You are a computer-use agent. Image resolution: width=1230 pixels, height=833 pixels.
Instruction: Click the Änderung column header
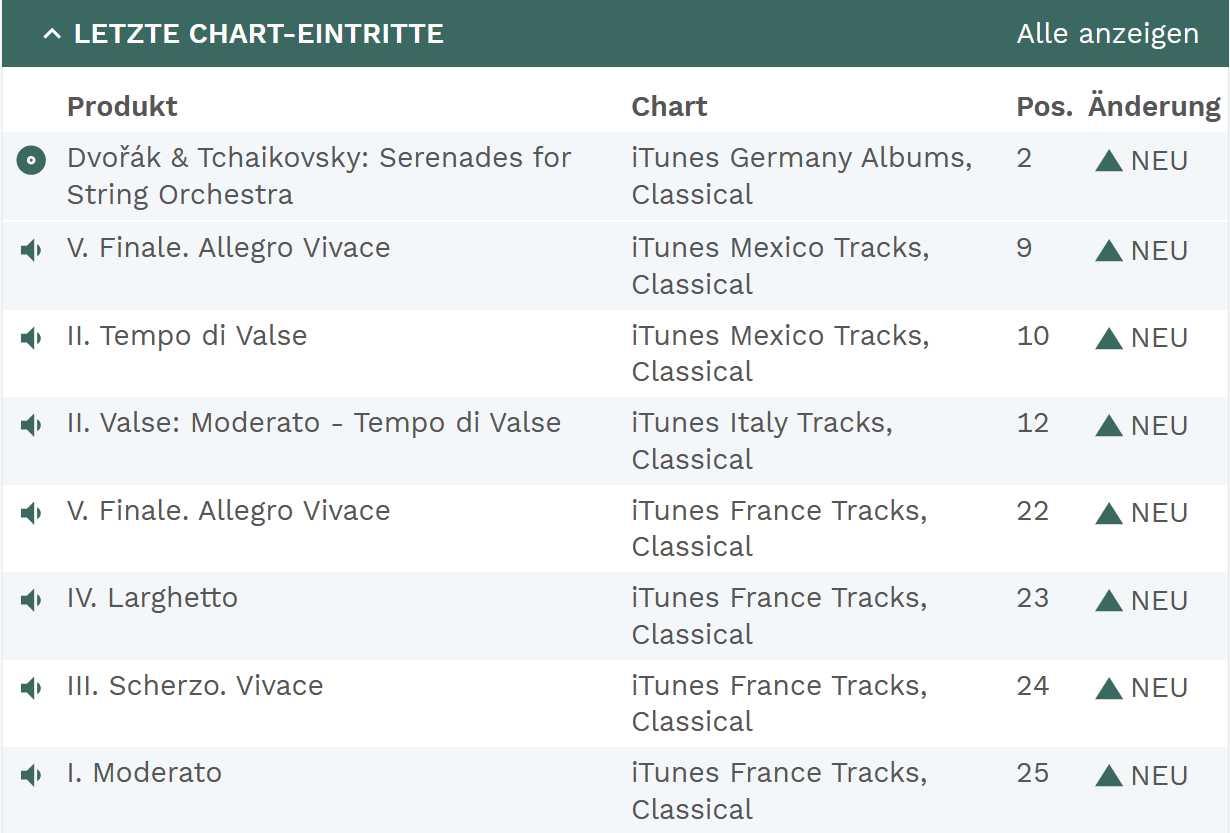[x=1154, y=106]
